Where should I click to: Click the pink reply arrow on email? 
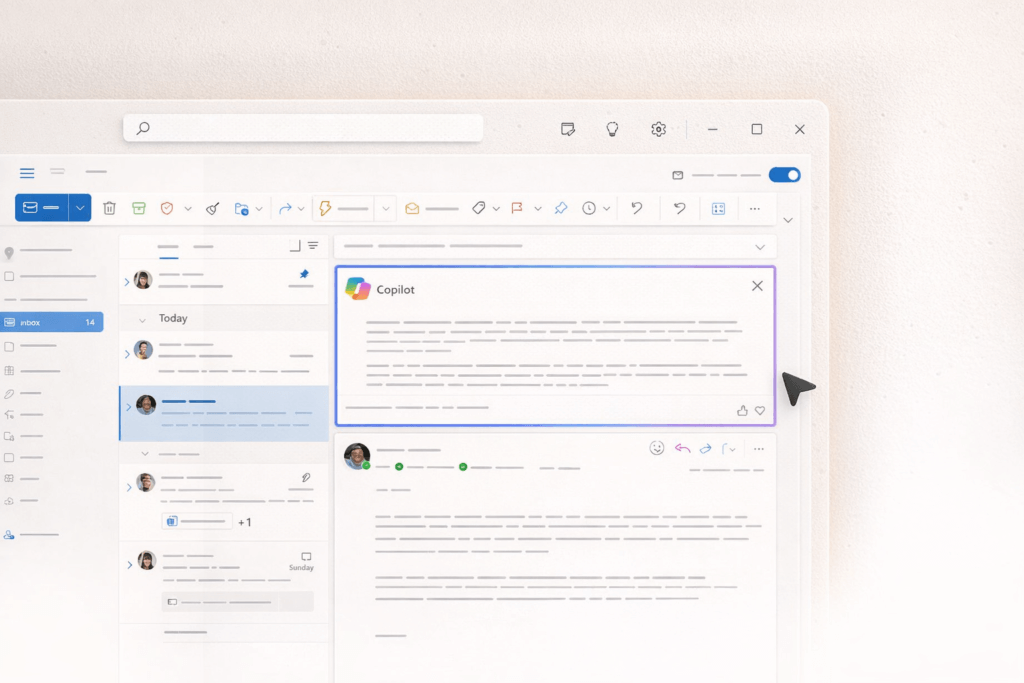pos(682,448)
